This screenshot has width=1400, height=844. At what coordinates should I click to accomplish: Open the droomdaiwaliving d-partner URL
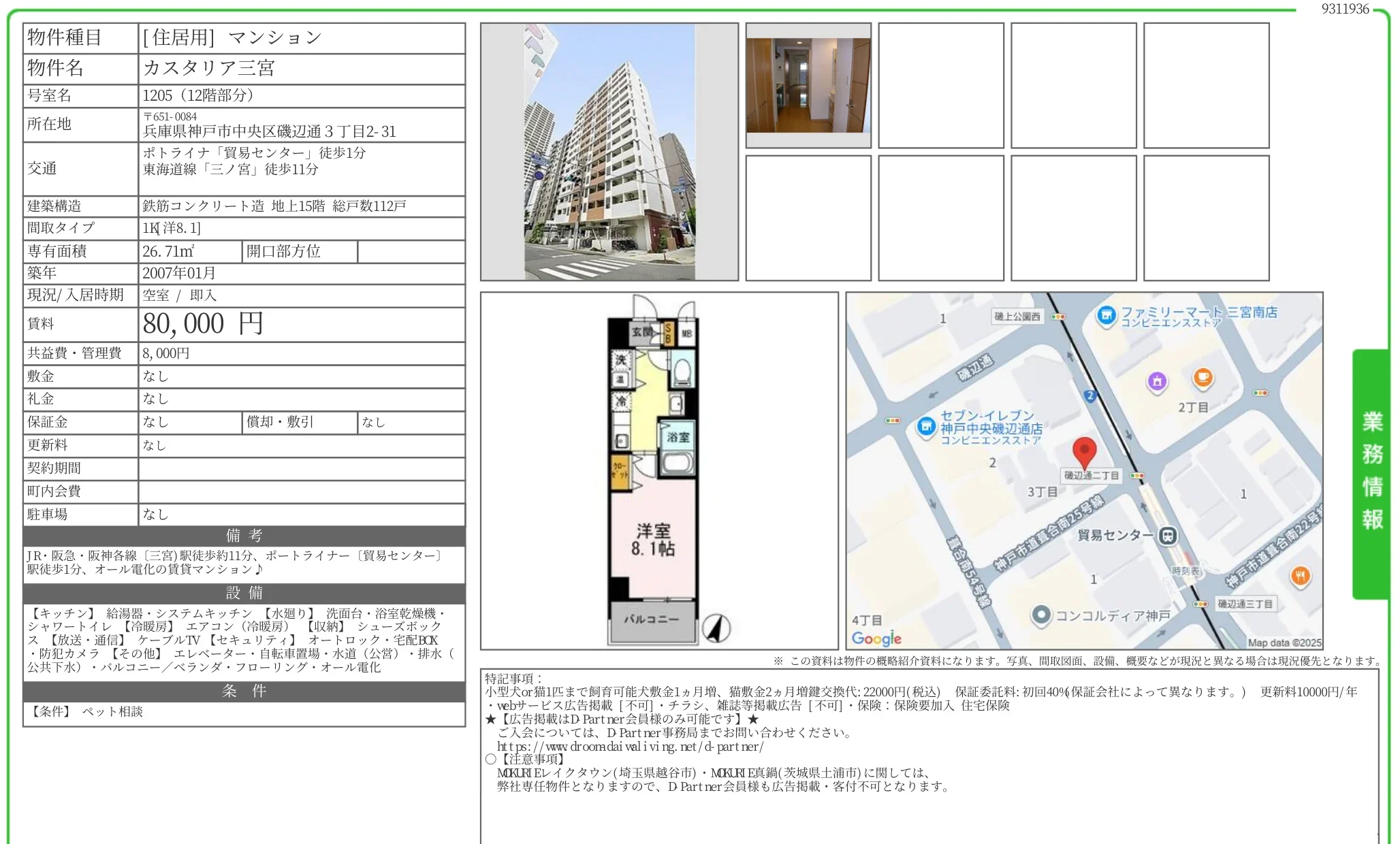(x=631, y=747)
